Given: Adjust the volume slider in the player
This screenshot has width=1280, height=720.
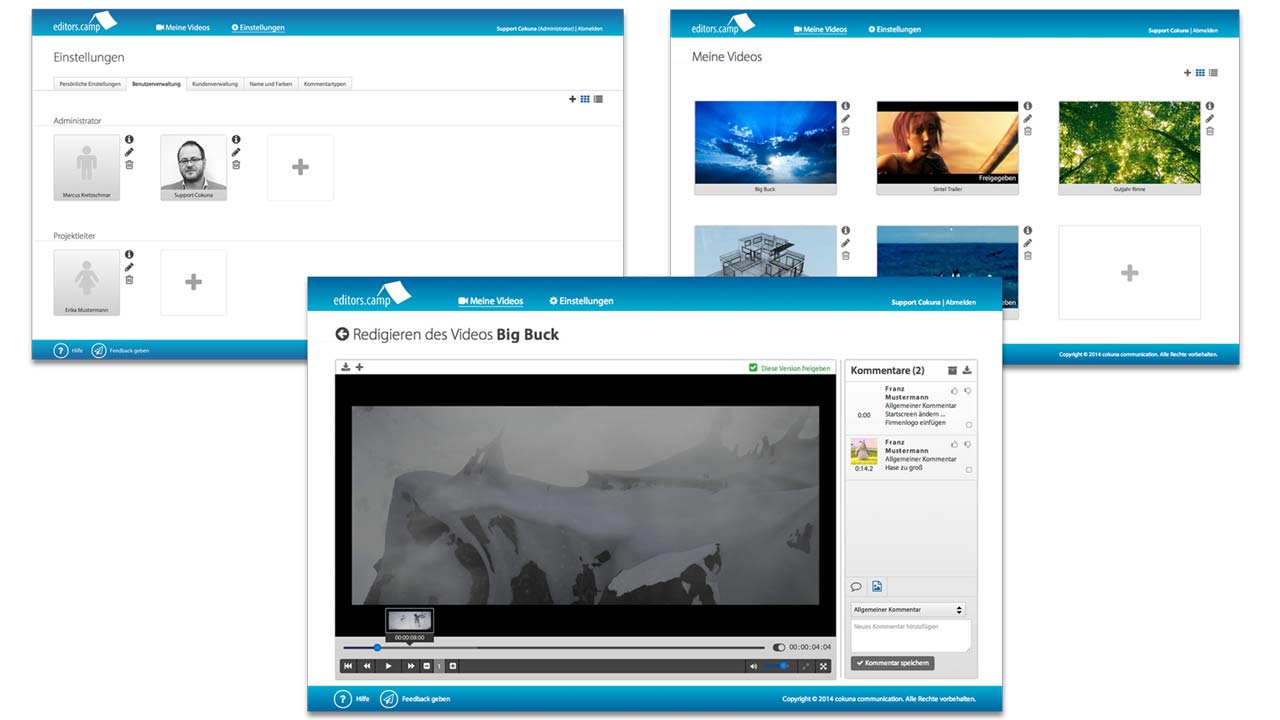Looking at the screenshot, I should click(778, 666).
